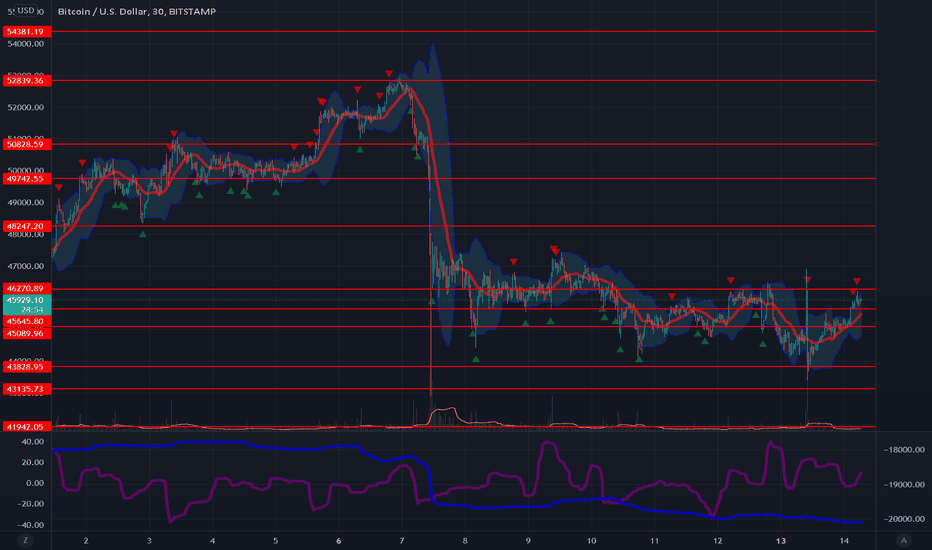
Task: Click the 54000.00 price axis value
Action: pos(26,44)
